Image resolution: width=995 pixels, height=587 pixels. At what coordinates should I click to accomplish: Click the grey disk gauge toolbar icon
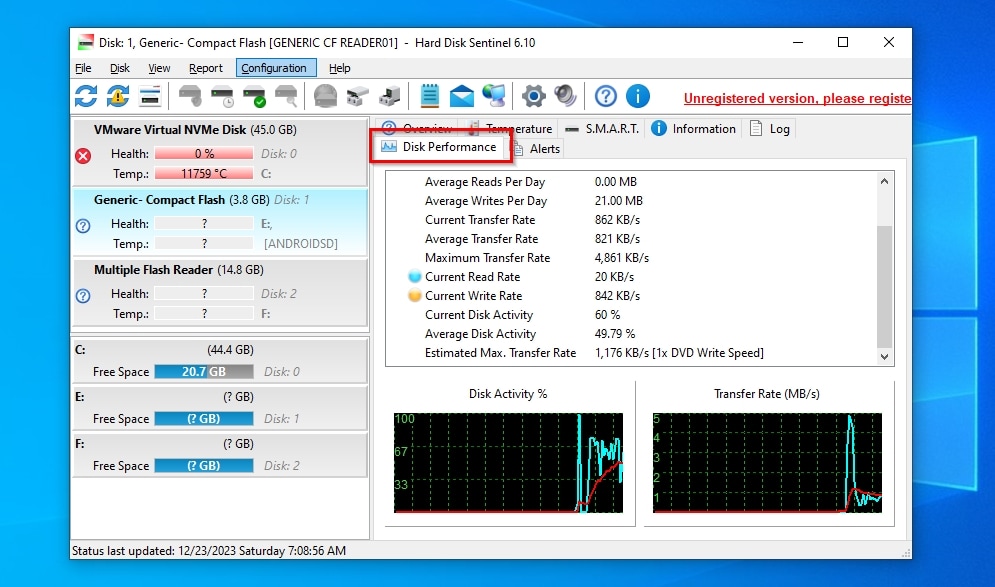(326, 96)
